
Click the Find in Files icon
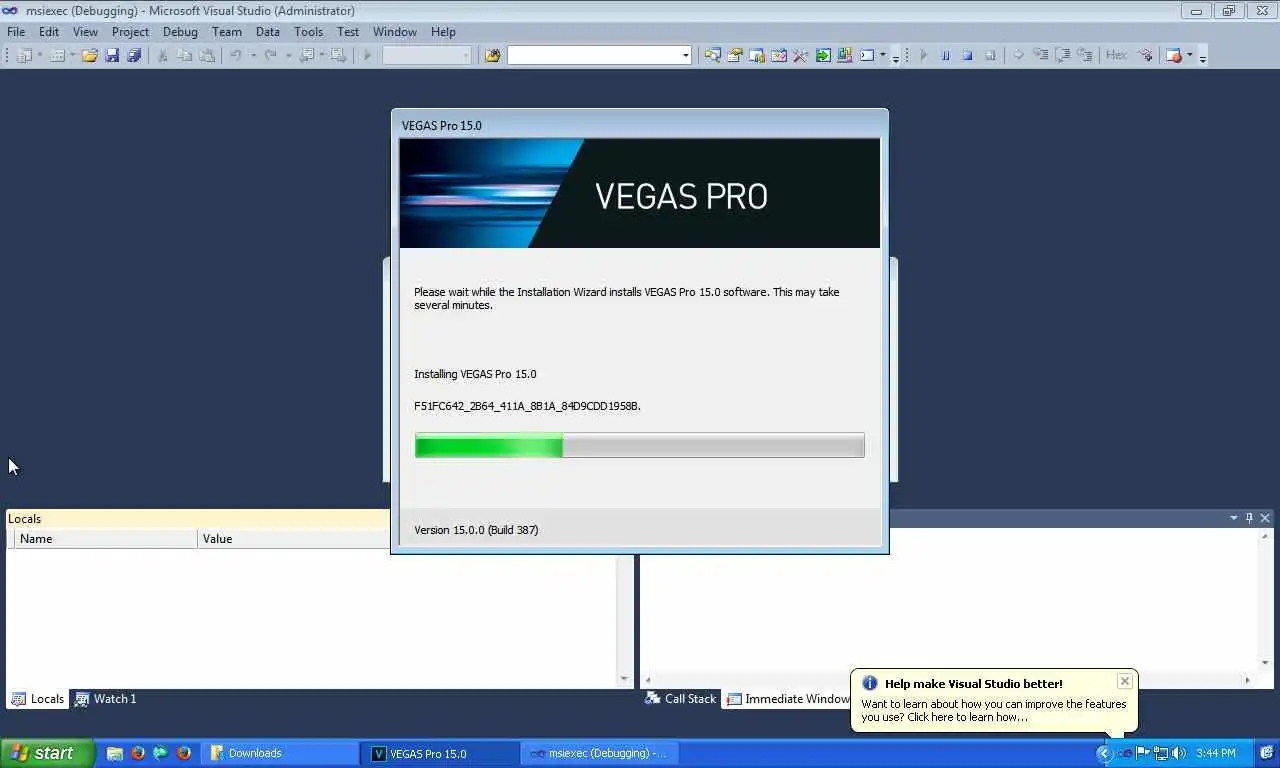[x=492, y=55]
